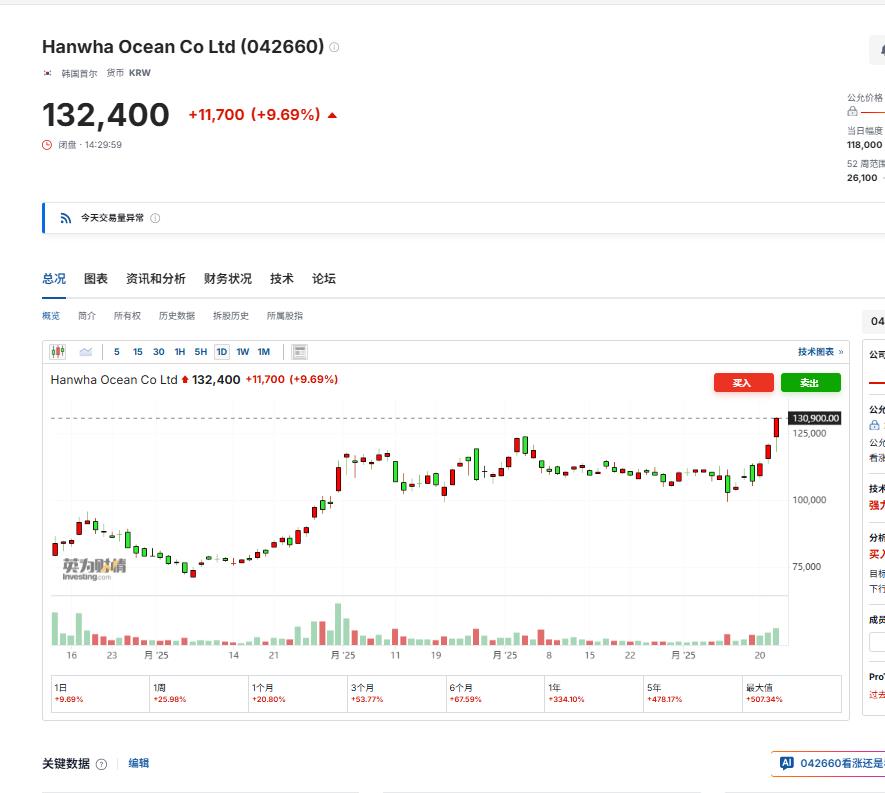Set chart interval to 5H
The image size is (885, 793).
pos(201,352)
